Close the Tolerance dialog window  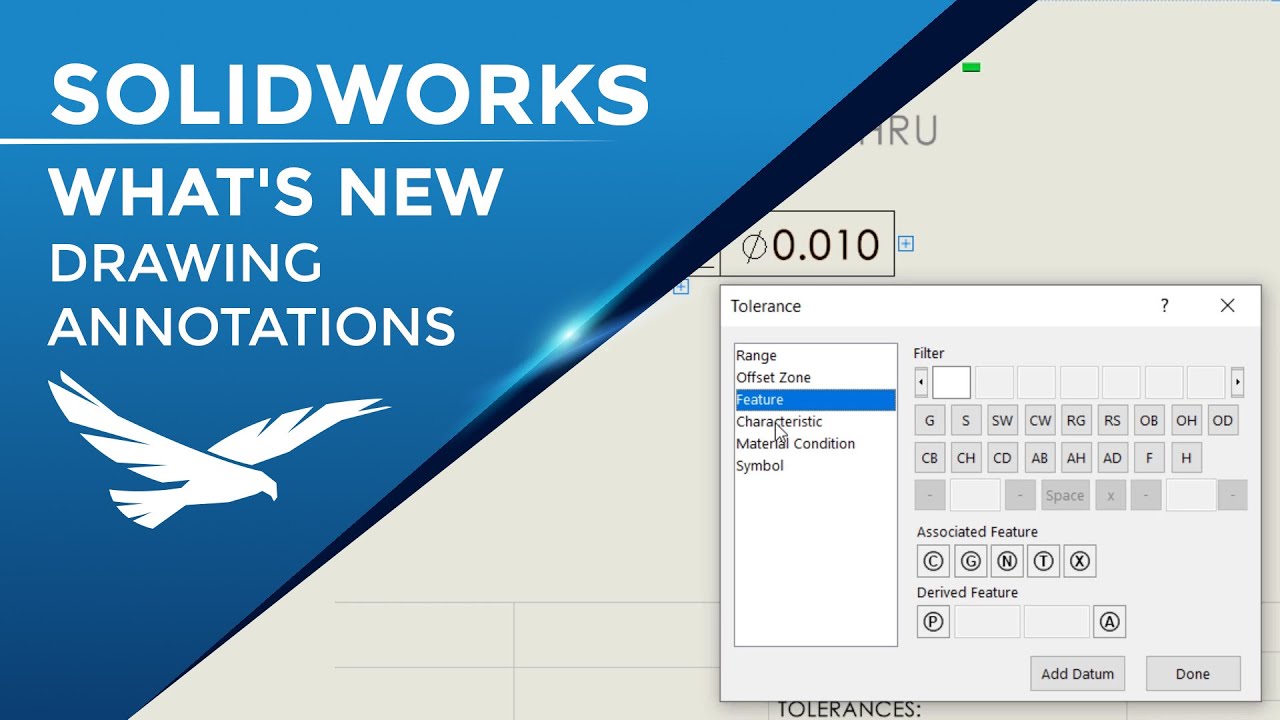point(1227,306)
